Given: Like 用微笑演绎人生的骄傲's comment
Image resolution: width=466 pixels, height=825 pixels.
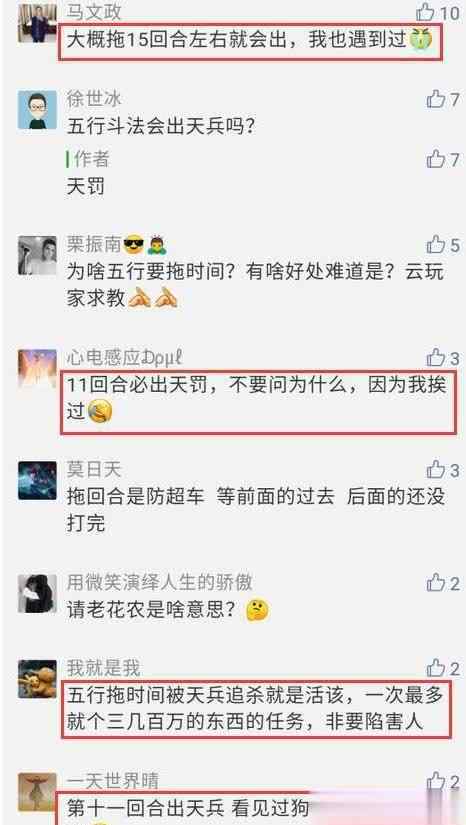Looking at the screenshot, I should 435,582.
